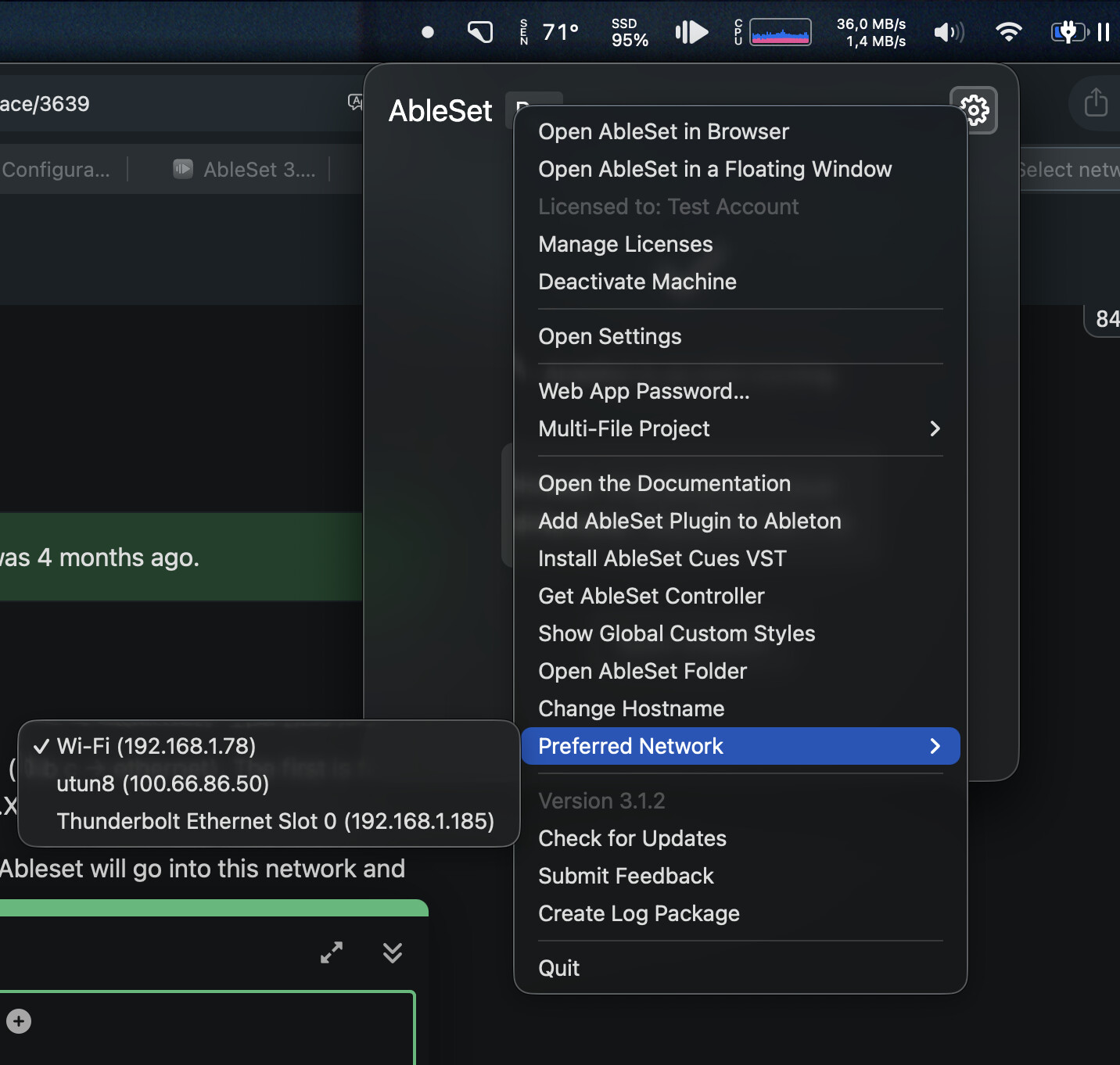
Task: Click the translate icon in address bar
Action: pyautogui.click(x=355, y=102)
